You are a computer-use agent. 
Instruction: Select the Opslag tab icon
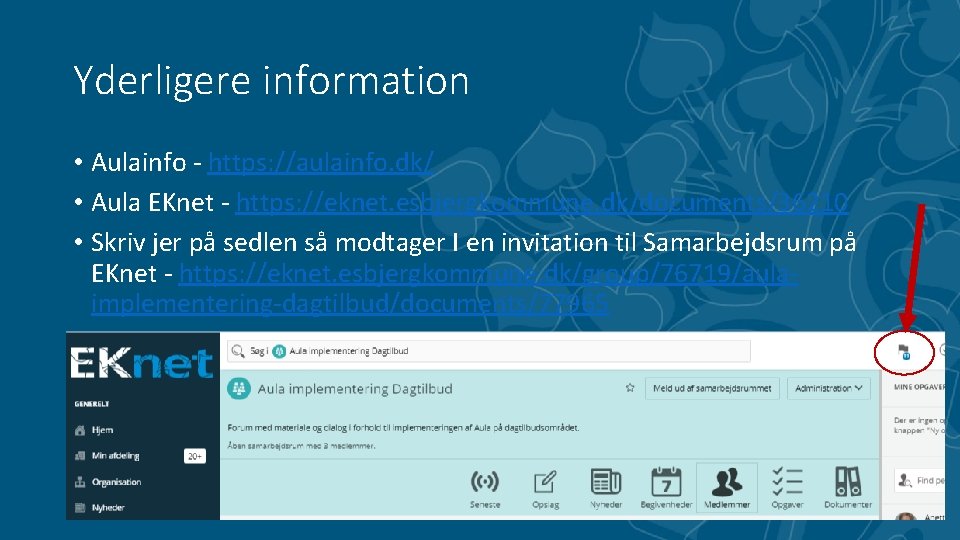[545, 482]
